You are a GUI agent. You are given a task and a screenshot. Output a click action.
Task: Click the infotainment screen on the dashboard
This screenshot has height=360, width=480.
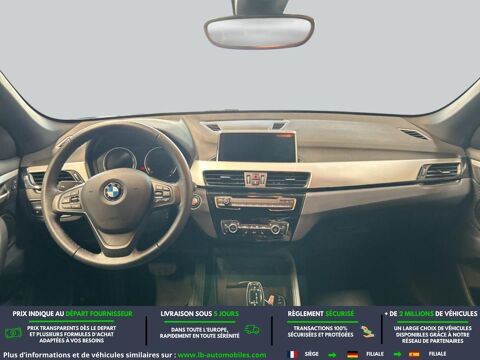click(x=257, y=147)
